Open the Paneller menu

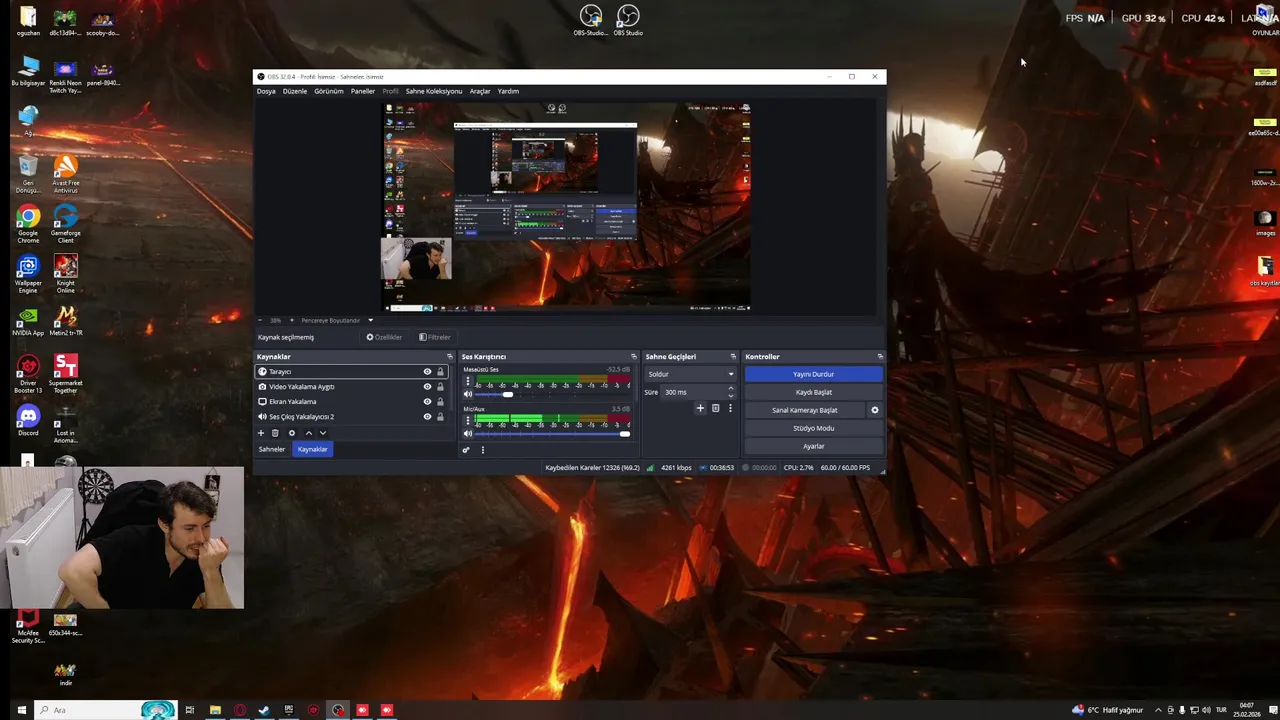click(x=362, y=91)
